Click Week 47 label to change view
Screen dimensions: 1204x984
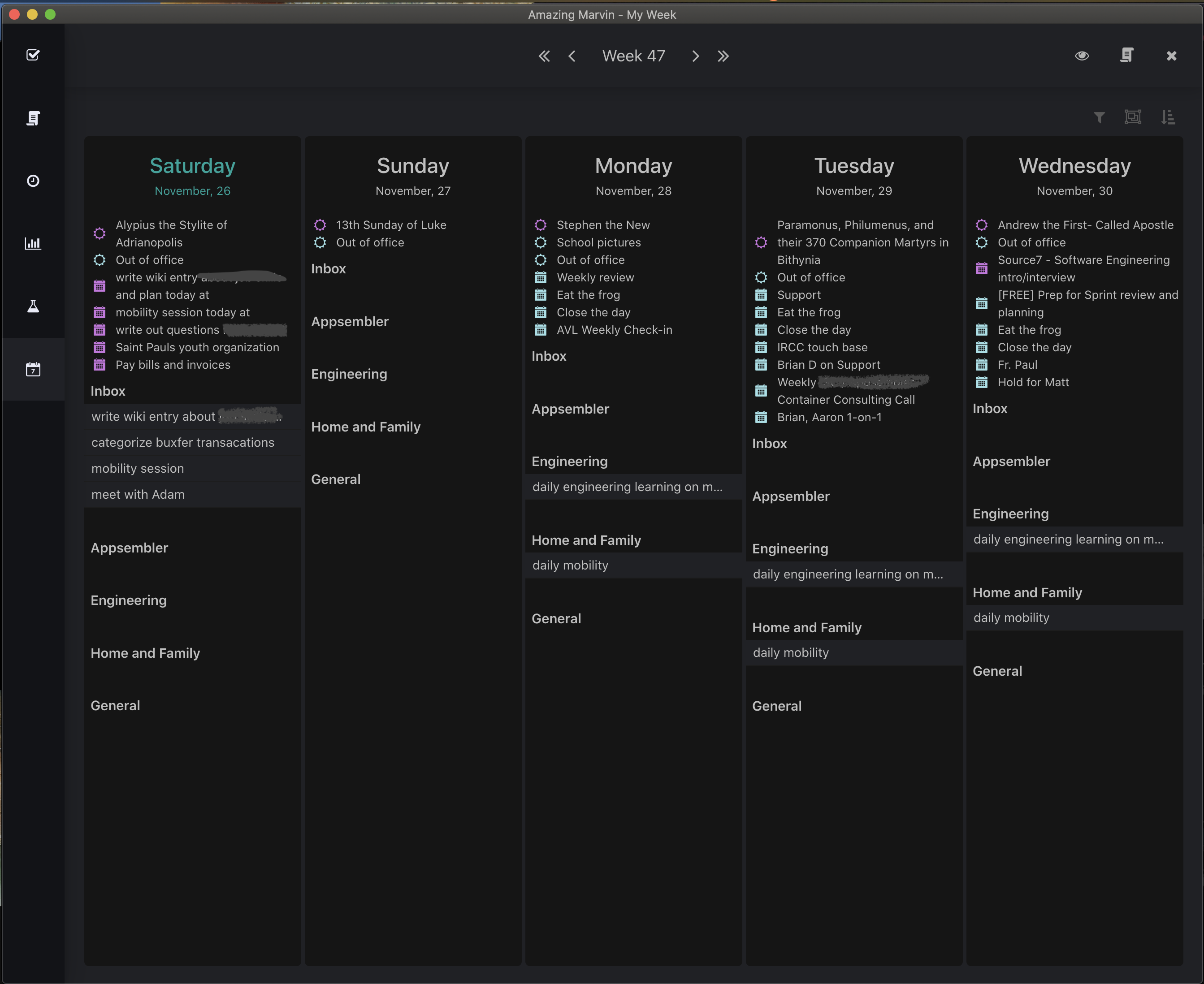(633, 55)
